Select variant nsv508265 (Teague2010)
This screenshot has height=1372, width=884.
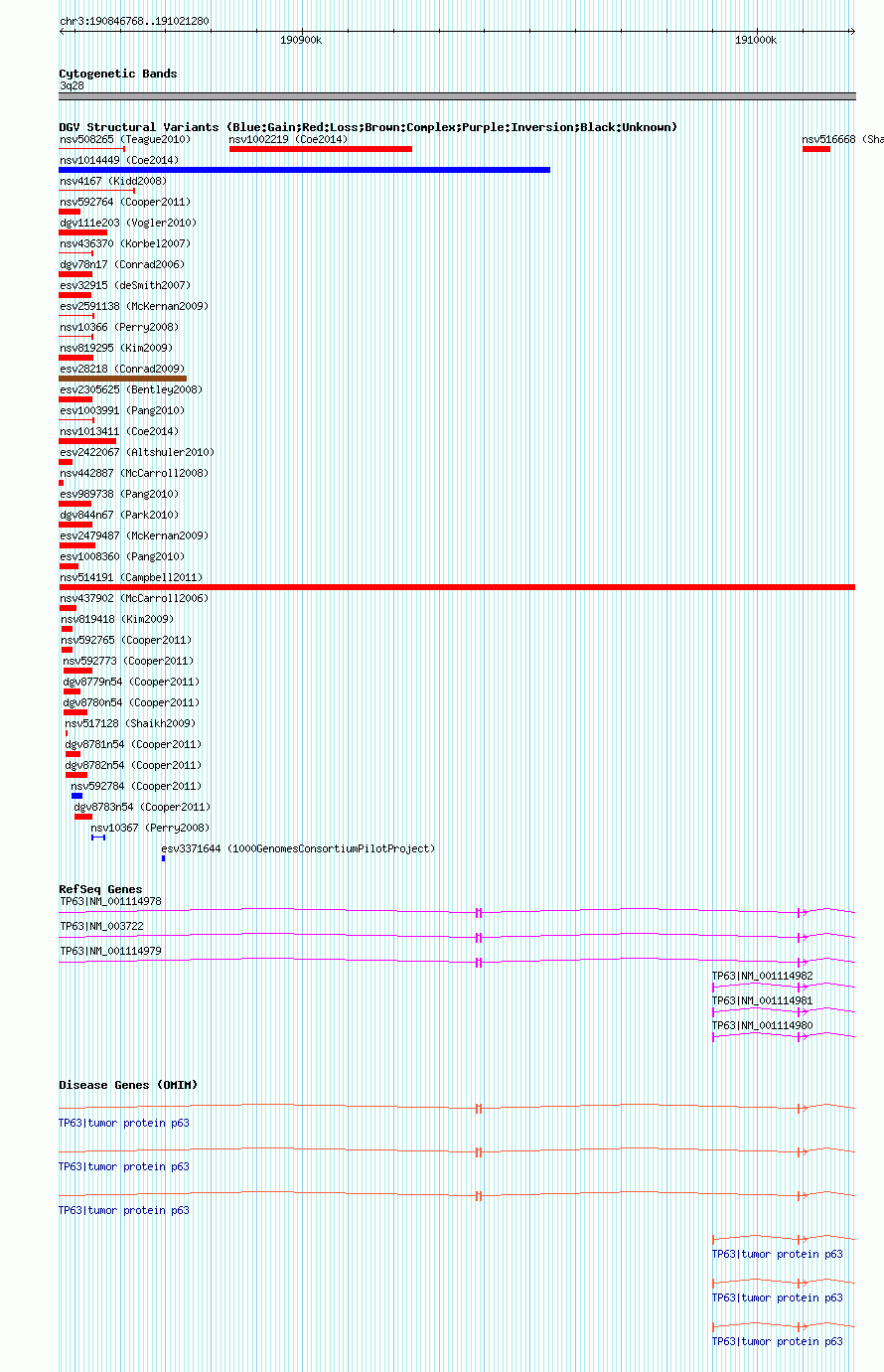pos(124,140)
